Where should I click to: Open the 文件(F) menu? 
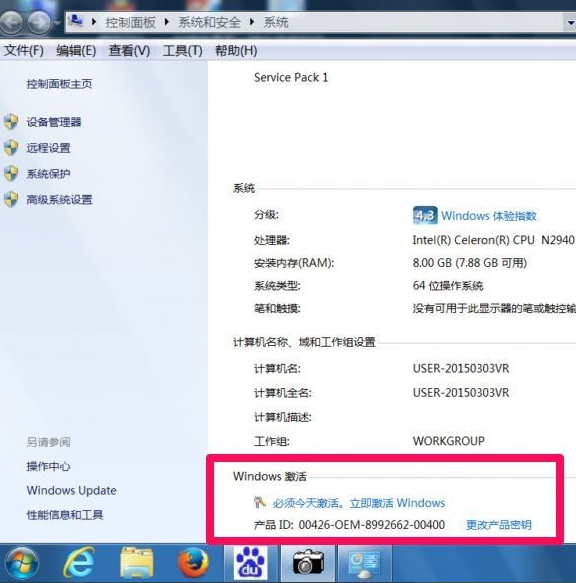point(23,51)
